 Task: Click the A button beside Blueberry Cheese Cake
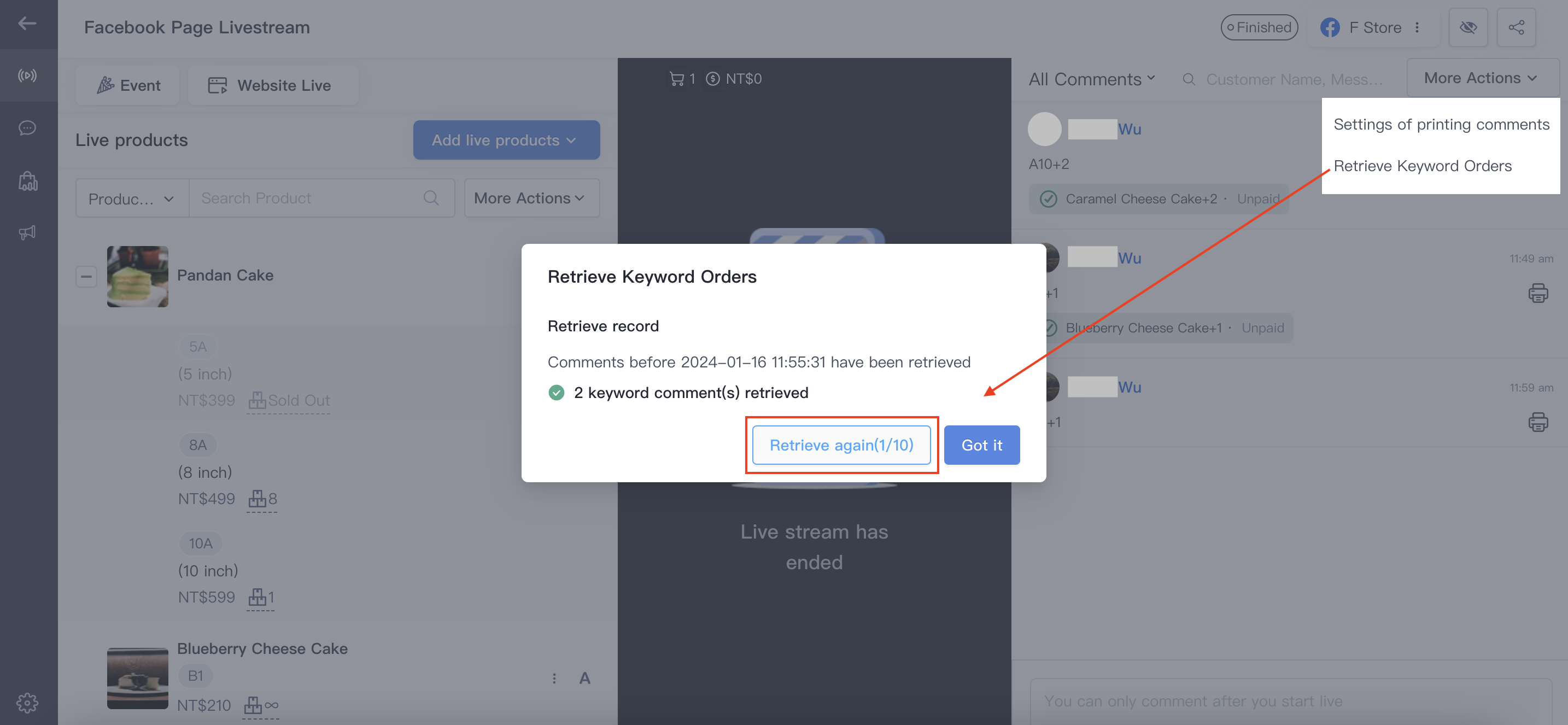click(x=584, y=678)
